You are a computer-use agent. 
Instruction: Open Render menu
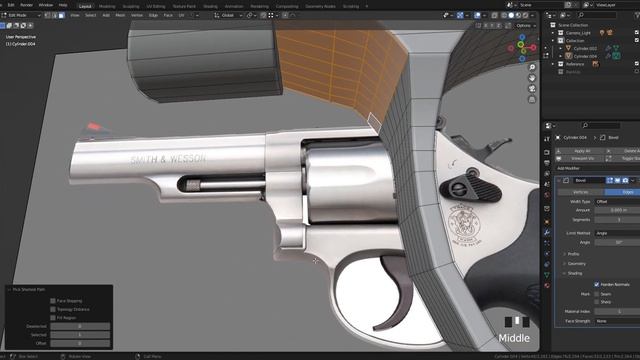26,5
